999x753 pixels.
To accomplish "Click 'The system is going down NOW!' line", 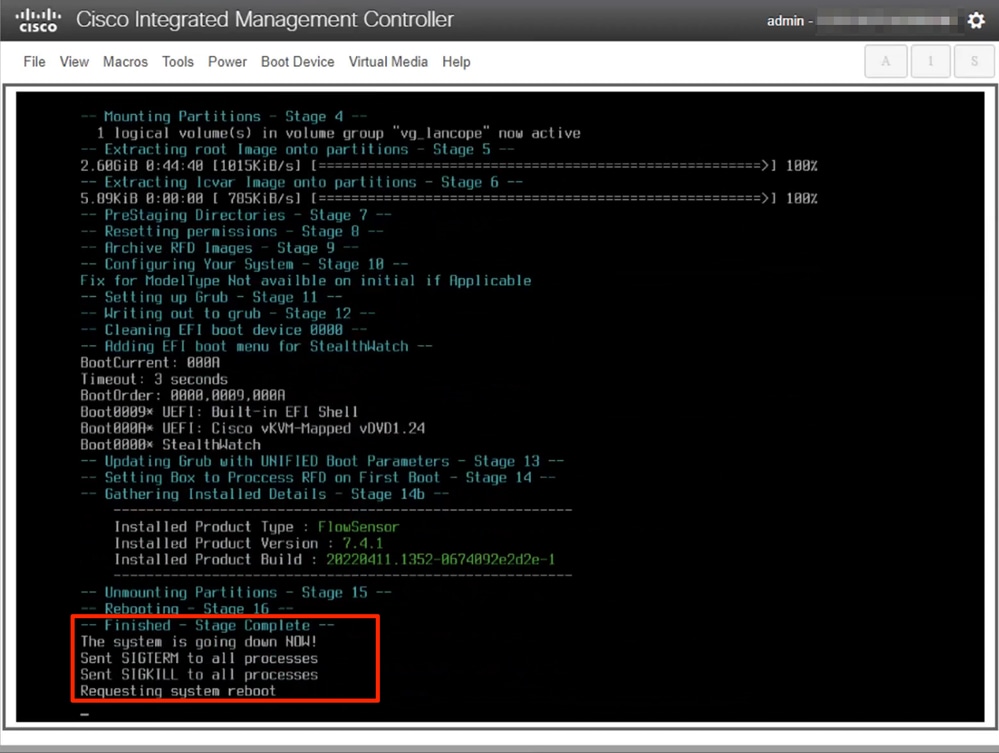I will [x=199, y=642].
